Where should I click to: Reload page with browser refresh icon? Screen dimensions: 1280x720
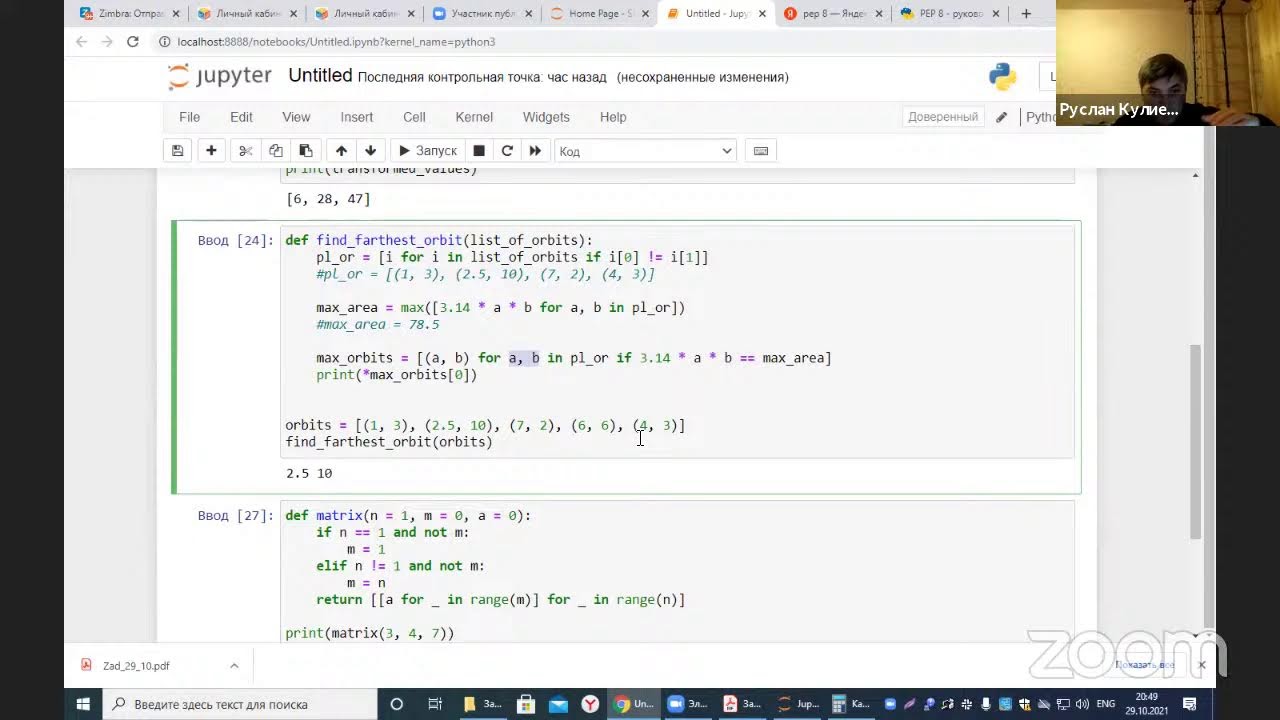click(132, 42)
